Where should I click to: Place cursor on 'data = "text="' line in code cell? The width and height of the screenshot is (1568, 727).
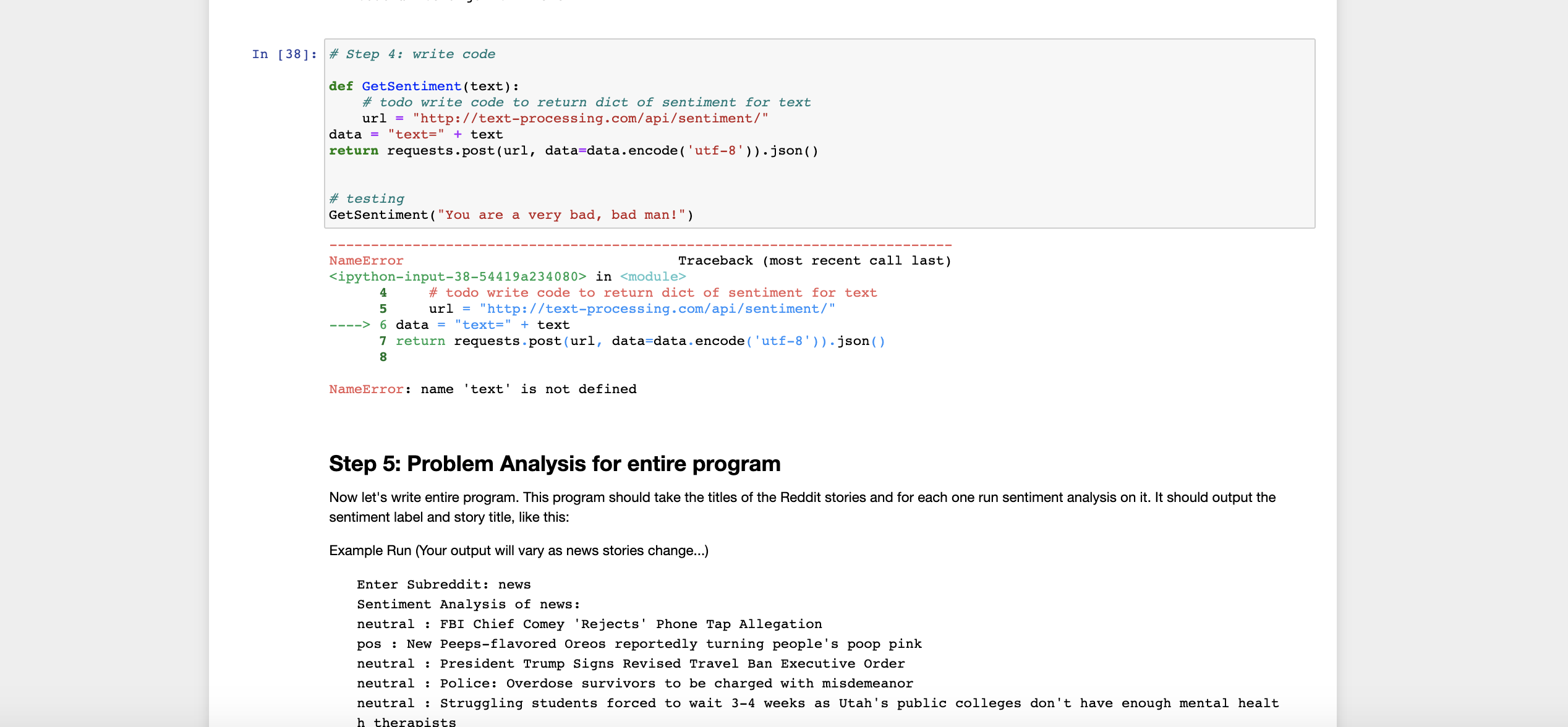[415, 135]
